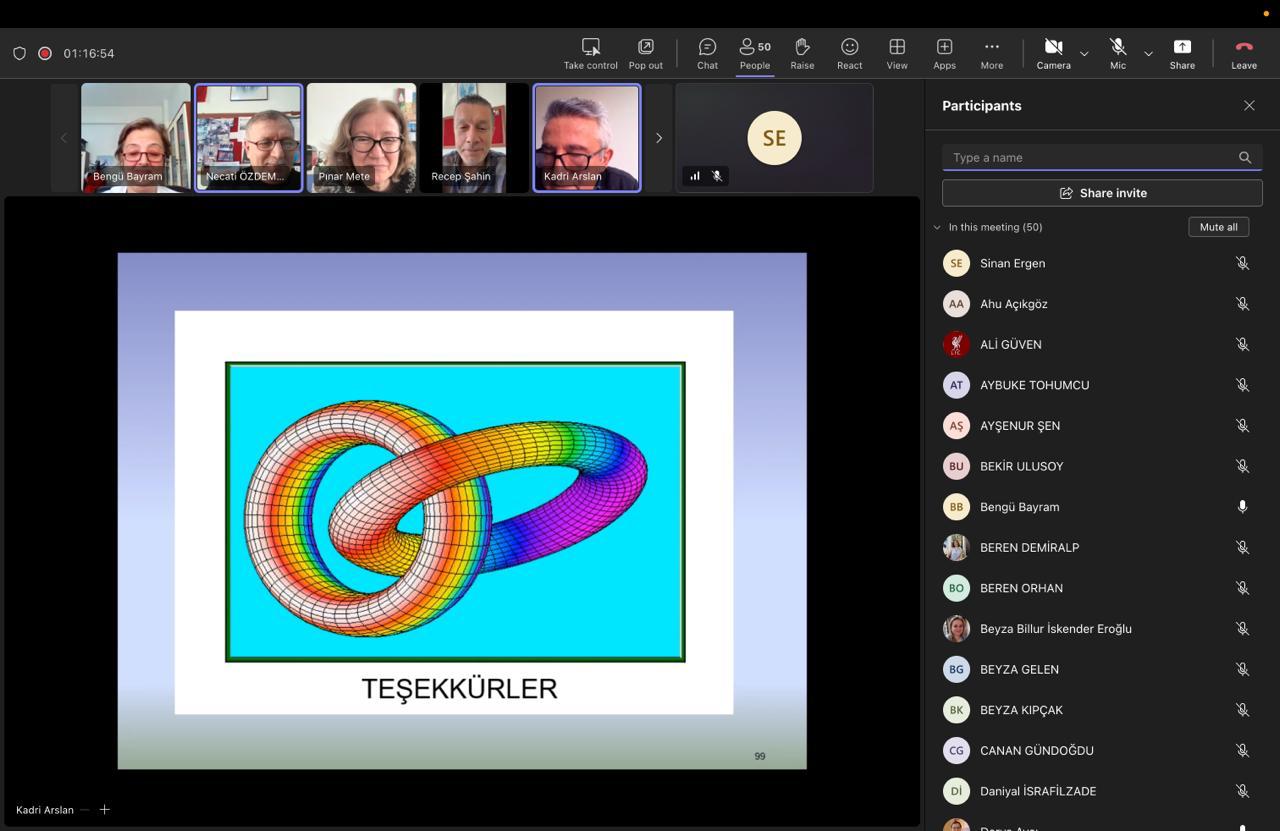The image size is (1280, 831).
Task: Click the Type a name search field
Action: pos(1090,157)
